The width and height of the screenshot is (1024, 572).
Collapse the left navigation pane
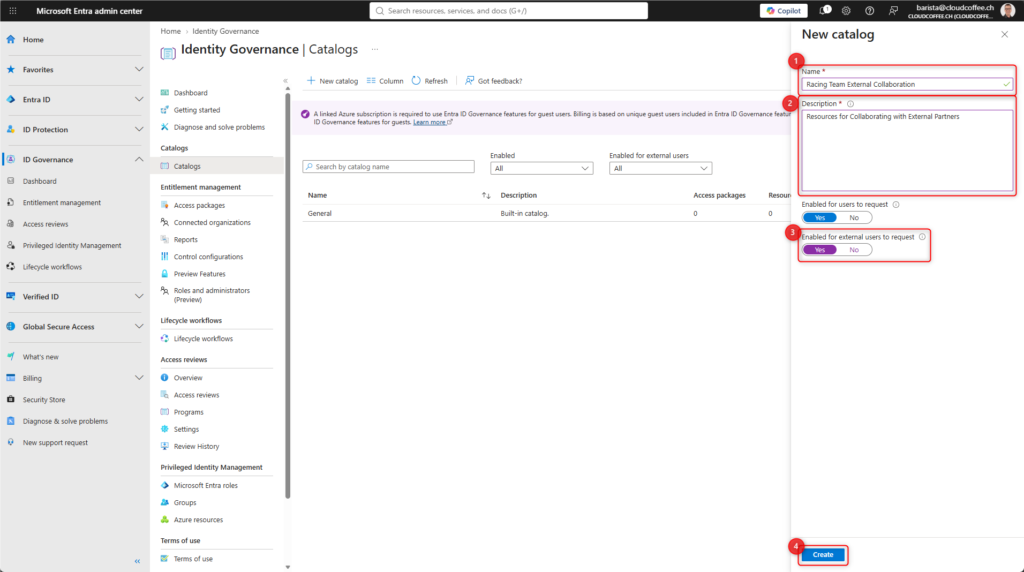pyautogui.click(x=137, y=561)
